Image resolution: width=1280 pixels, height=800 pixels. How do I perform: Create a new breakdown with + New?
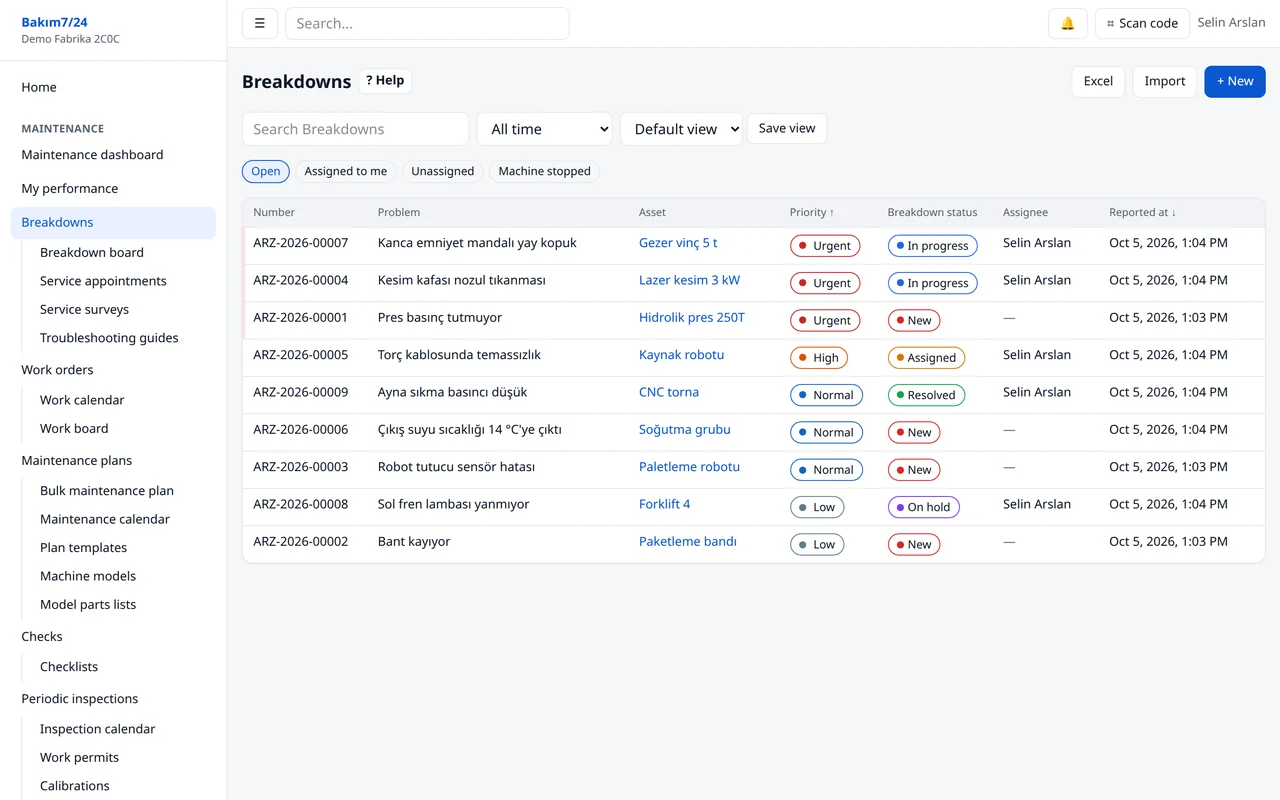click(x=1235, y=81)
